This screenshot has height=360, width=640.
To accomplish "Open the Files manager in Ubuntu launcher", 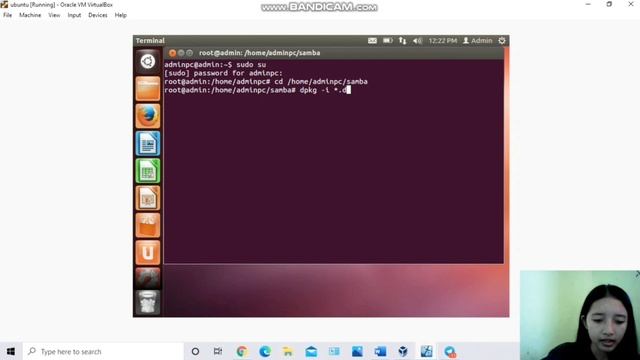I will [148, 88].
